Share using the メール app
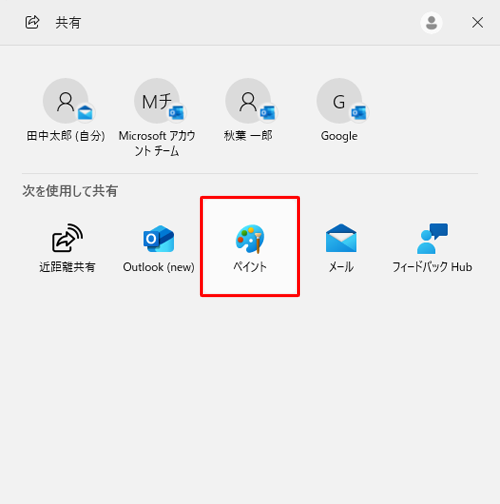Screen dimensions: 500x504 pos(341,247)
